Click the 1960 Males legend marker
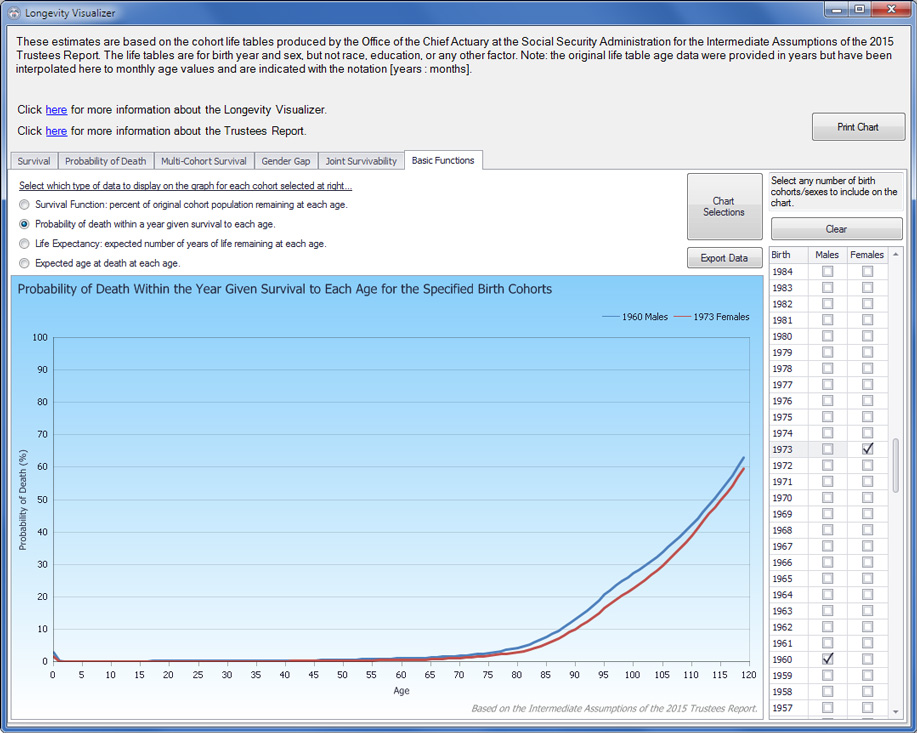 [611, 316]
